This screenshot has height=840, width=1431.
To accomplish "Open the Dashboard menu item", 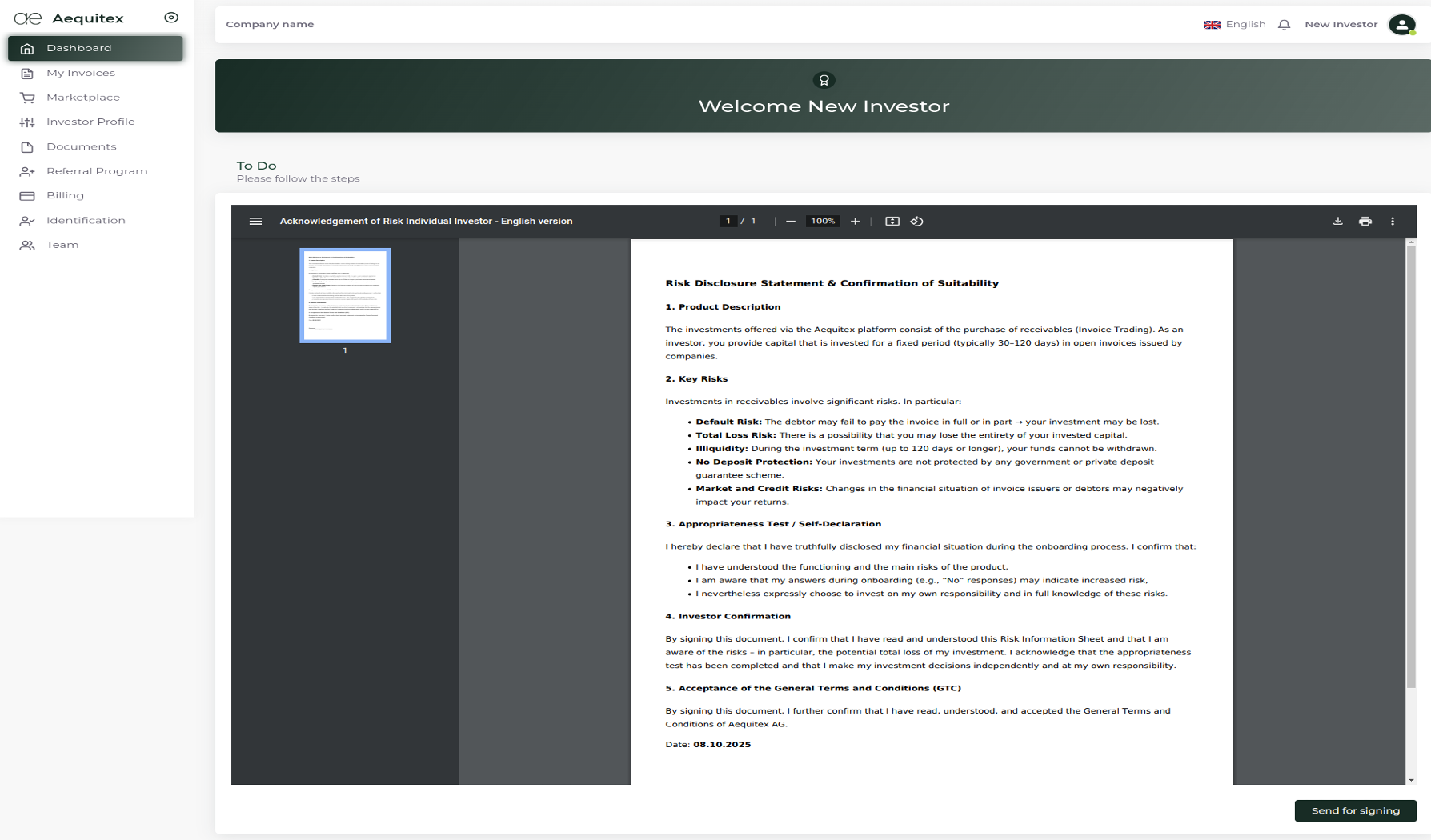I will pos(95,48).
